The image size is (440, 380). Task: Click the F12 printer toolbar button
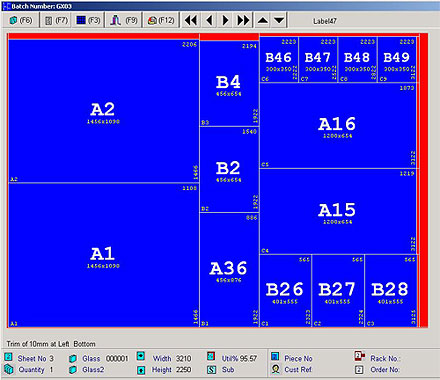coord(161,21)
